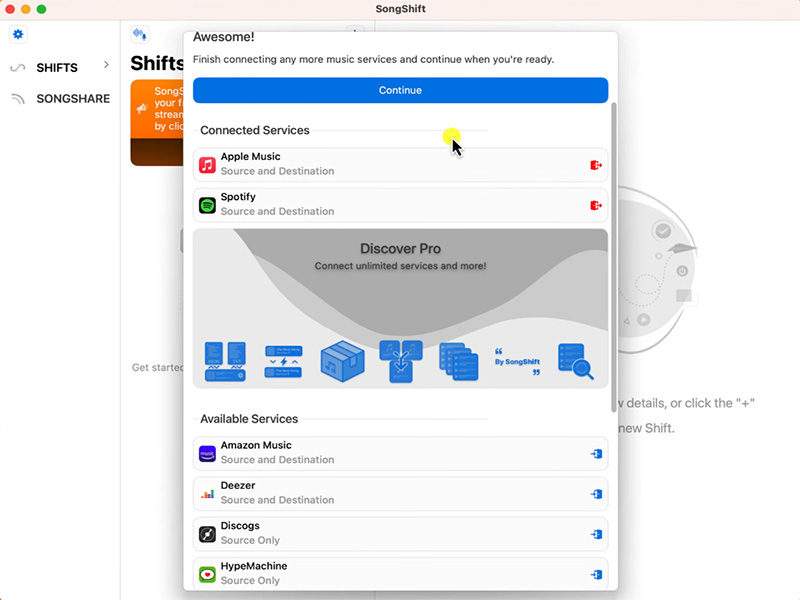Click the Available Services section heading

click(249, 419)
